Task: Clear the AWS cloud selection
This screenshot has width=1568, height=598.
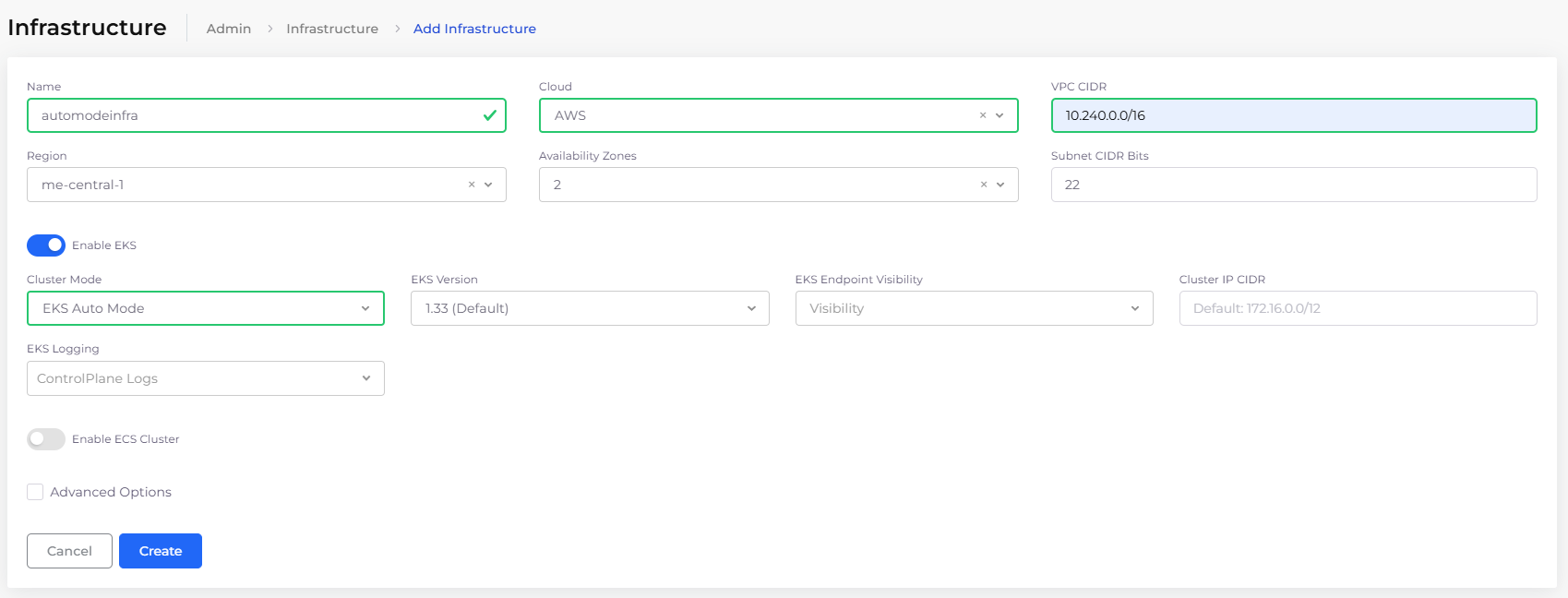Action: [x=983, y=115]
